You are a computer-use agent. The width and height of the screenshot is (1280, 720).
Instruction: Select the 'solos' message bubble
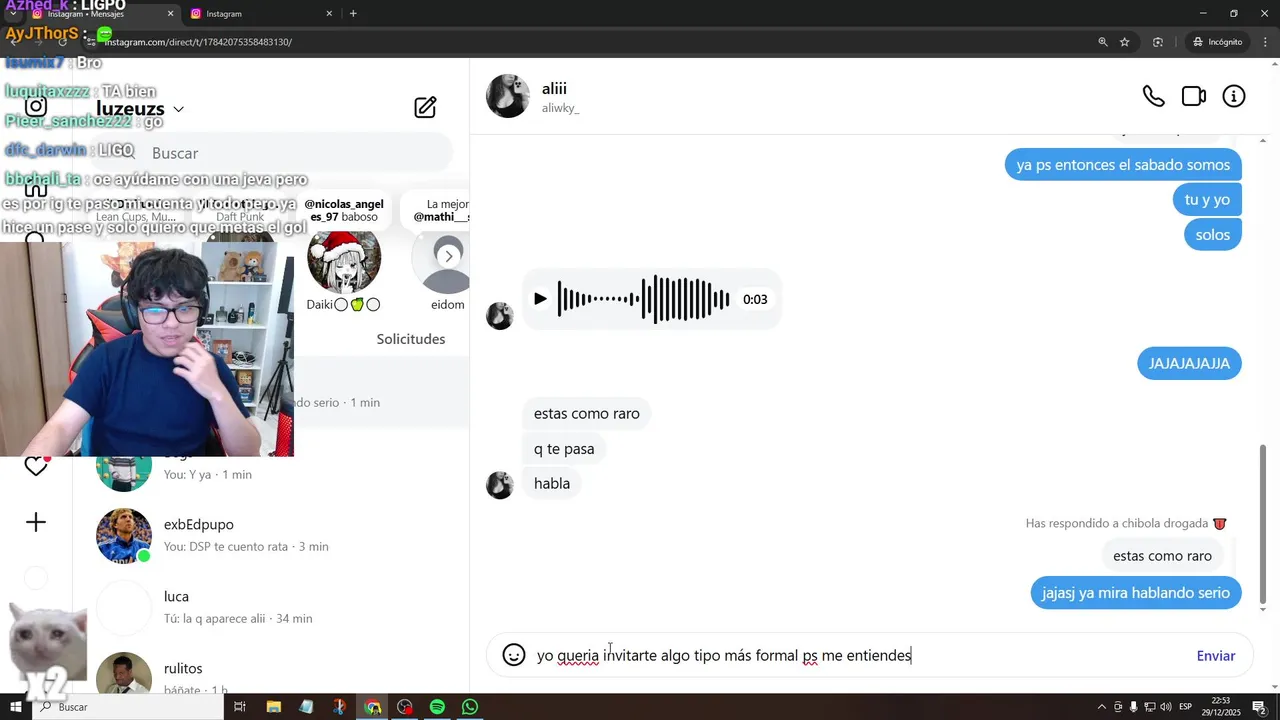(1213, 235)
